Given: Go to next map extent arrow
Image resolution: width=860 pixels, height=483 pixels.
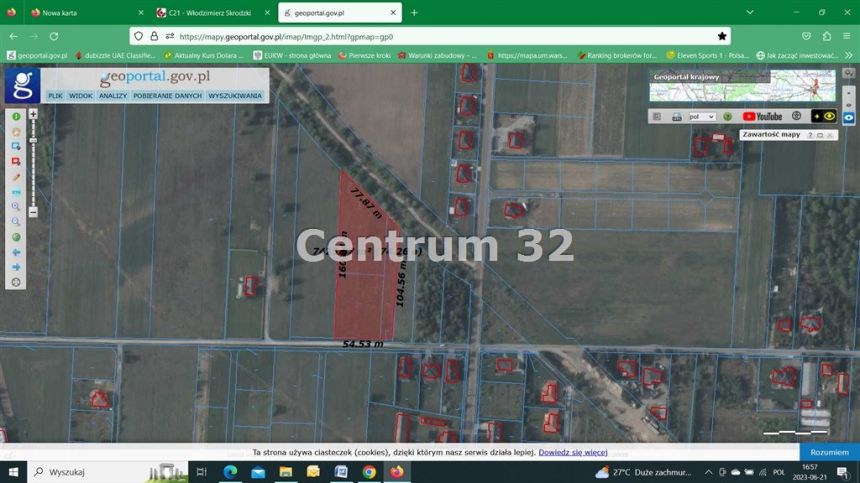Looking at the screenshot, I should point(16,267).
